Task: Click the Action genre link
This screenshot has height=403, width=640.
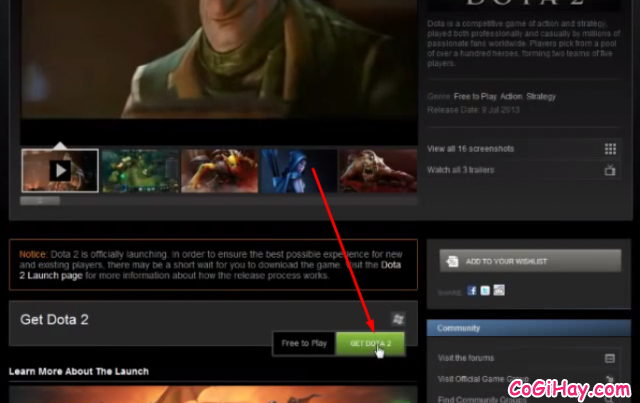Action: coord(511,97)
